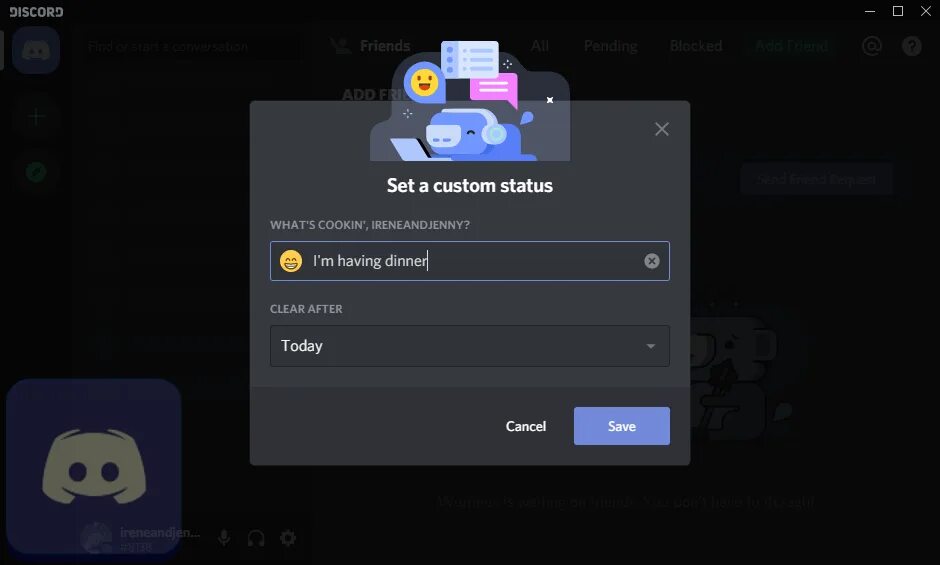Clear the custom status text

(652, 261)
